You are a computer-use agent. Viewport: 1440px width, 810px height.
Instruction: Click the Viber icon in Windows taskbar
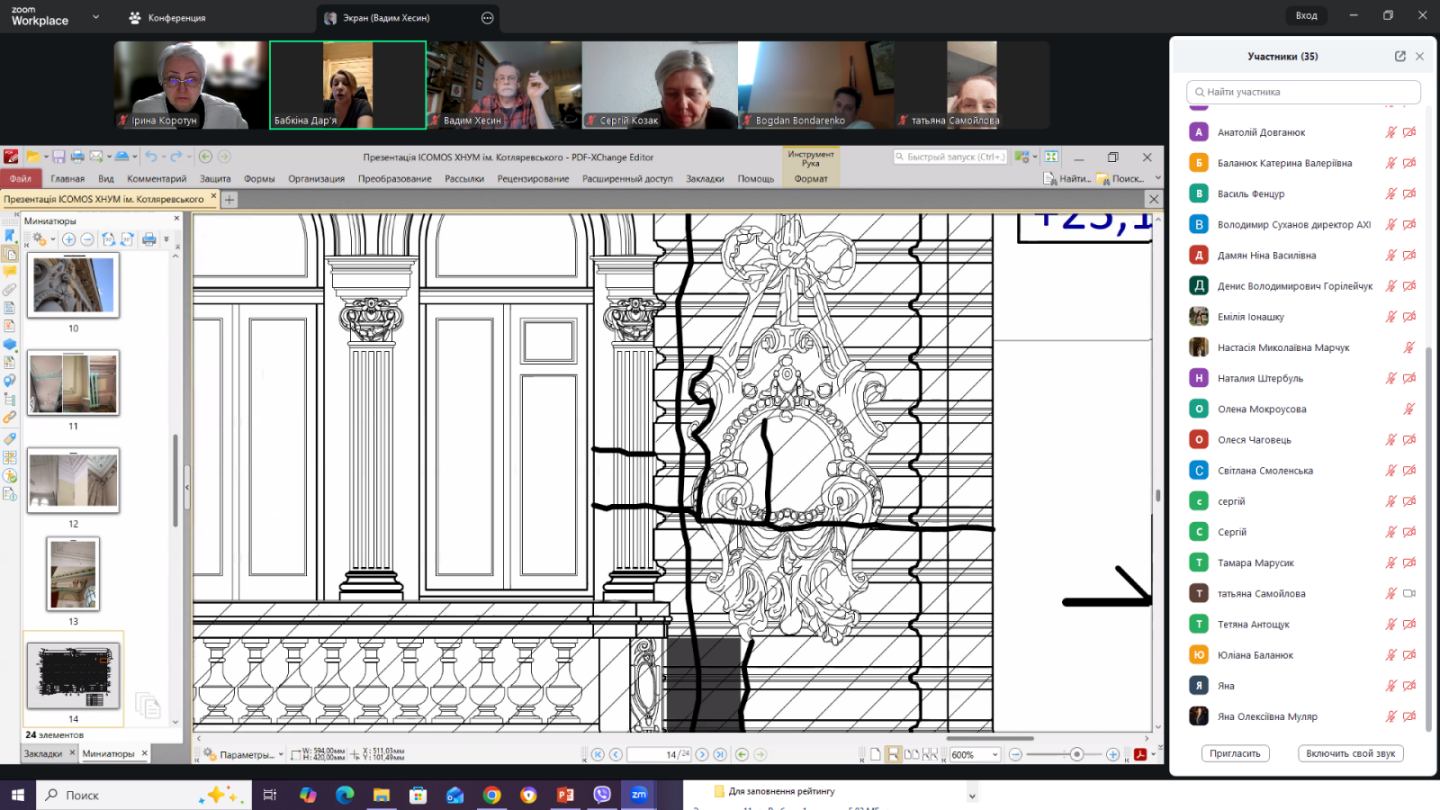coord(601,795)
